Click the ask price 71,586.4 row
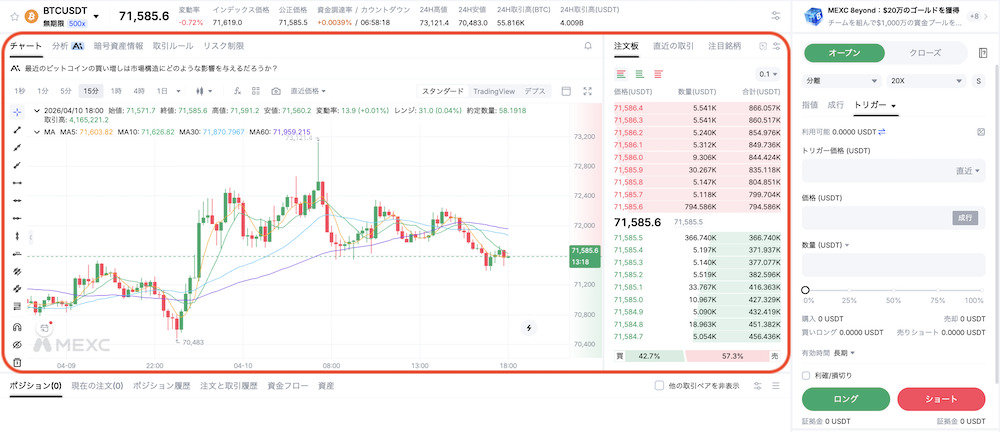The width and height of the screenshot is (1000, 432). click(697, 108)
